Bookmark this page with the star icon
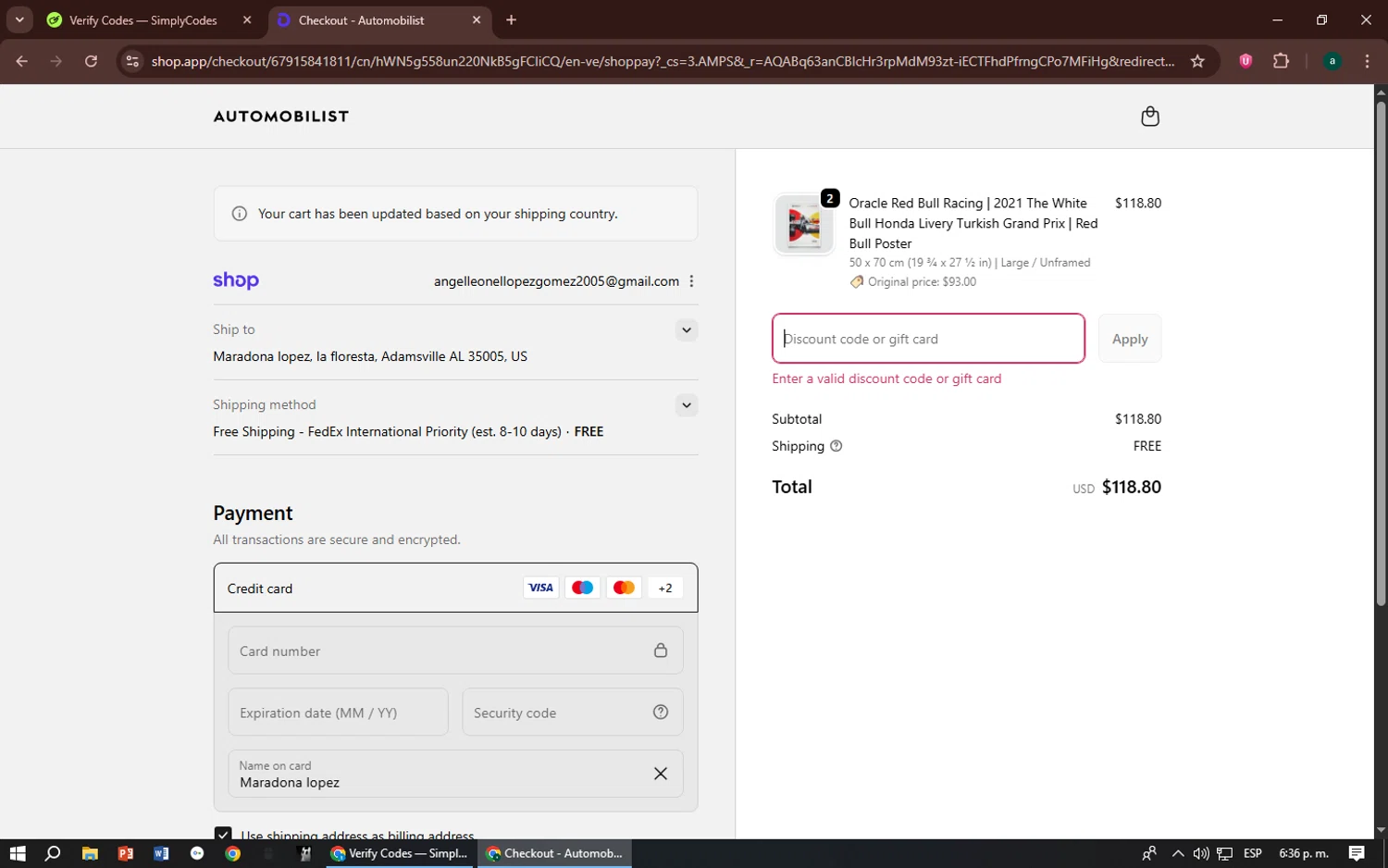Image resolution: width=1388 pixels, height=868 pixels. coord(1197,61)
